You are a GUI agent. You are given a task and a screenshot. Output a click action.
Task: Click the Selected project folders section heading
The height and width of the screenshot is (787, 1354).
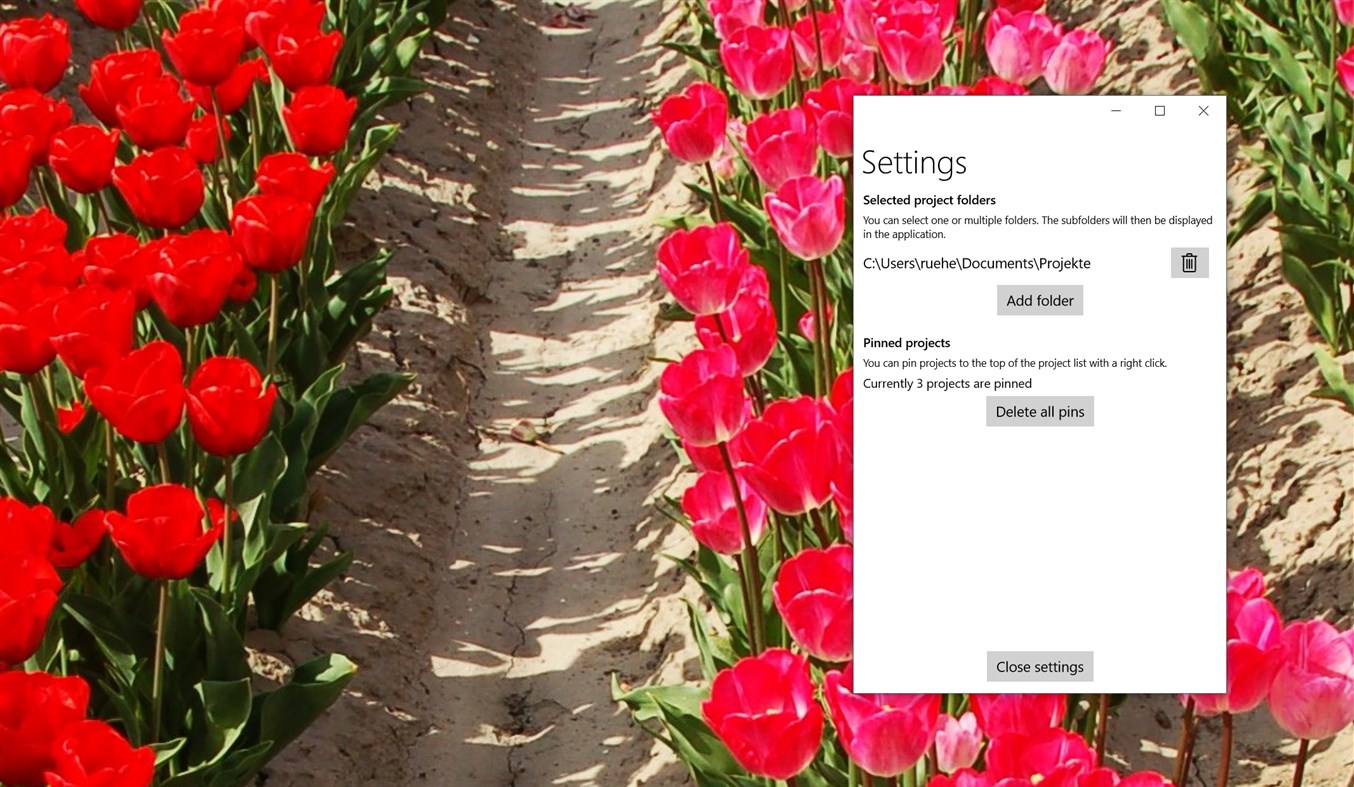[929, 200]
